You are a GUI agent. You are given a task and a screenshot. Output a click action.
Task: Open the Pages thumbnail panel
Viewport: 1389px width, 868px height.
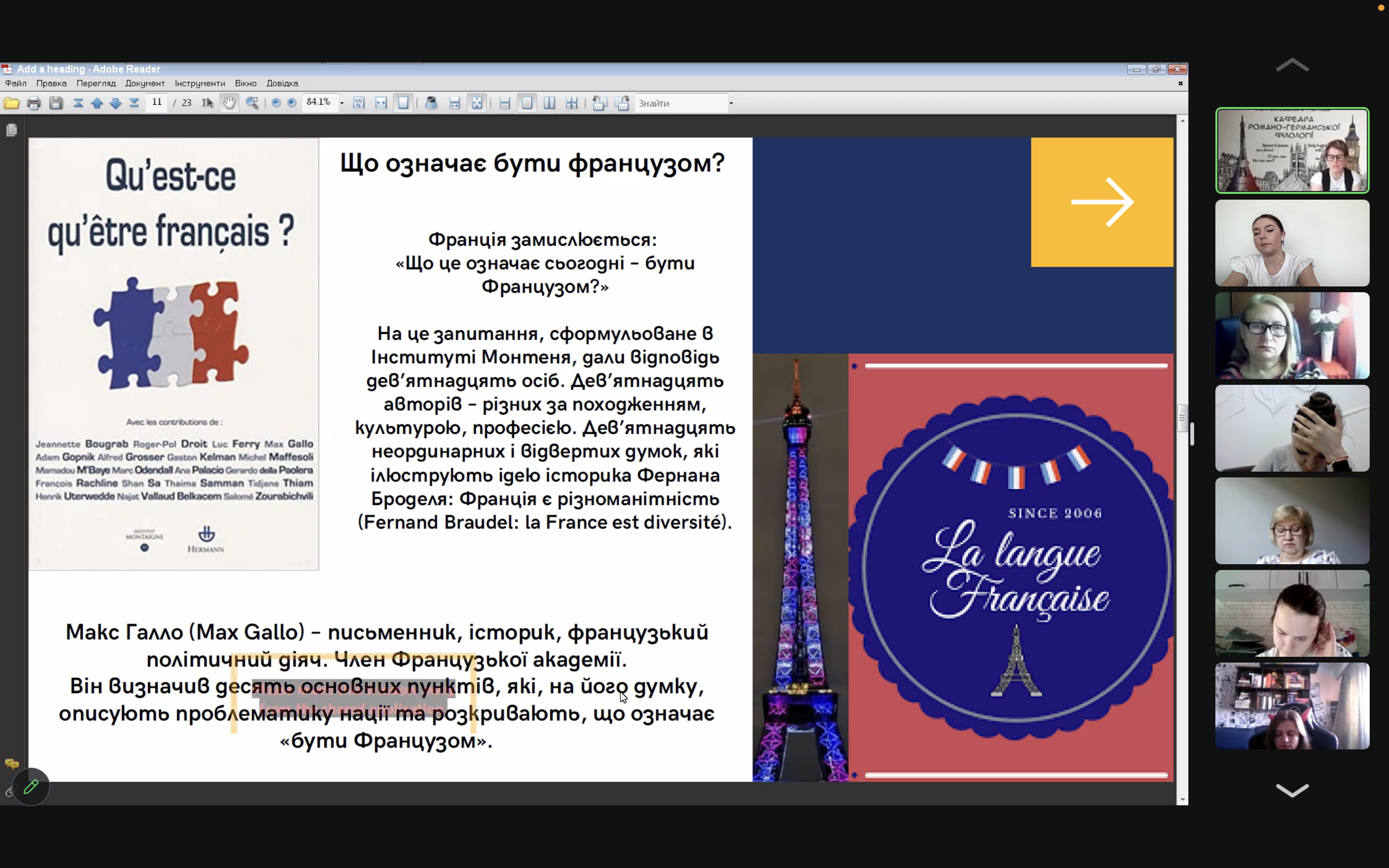coord(12,130)
